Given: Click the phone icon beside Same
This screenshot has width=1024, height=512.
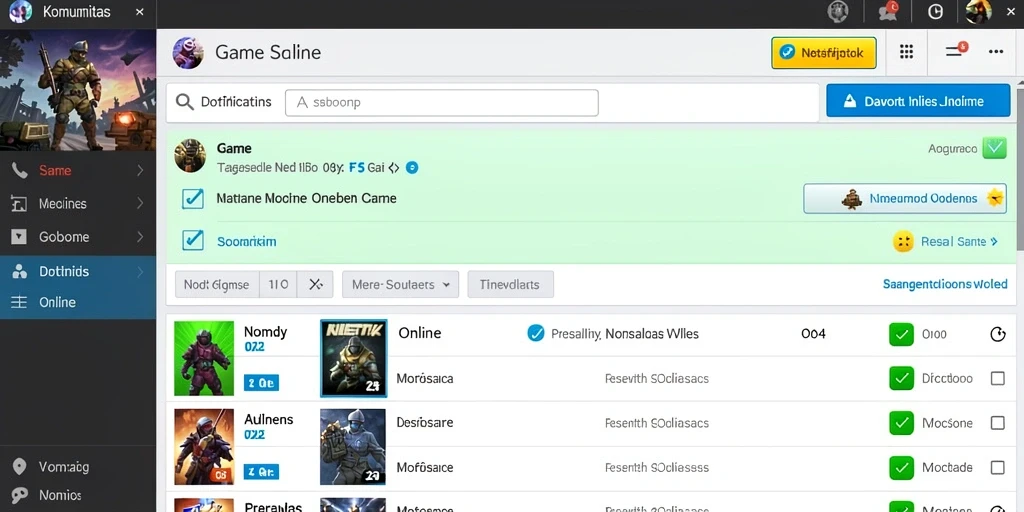Looking at the screenshot, I should pyautogui.click(x=20, y=171).
